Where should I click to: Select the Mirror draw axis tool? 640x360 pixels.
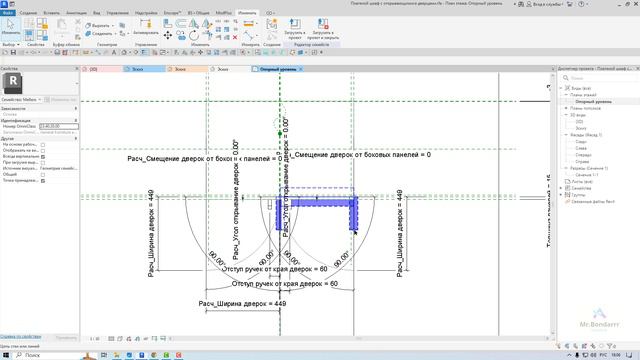[207, 24]
